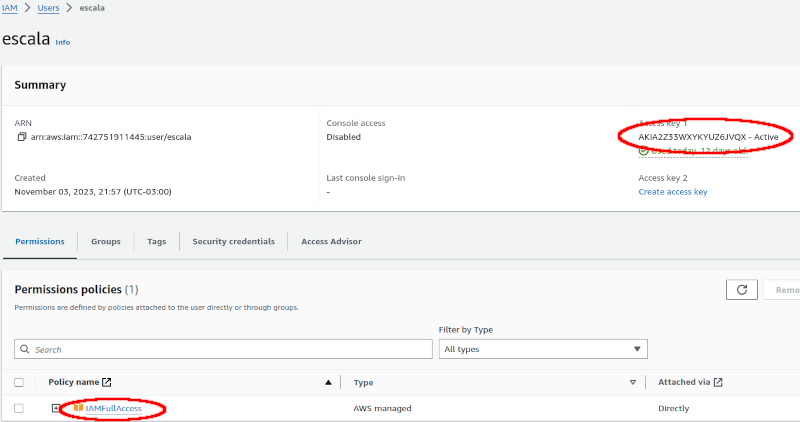Check the select-all policies header checkbox
The width and height of the screenshot is (800, 422).
coord(19,382)
